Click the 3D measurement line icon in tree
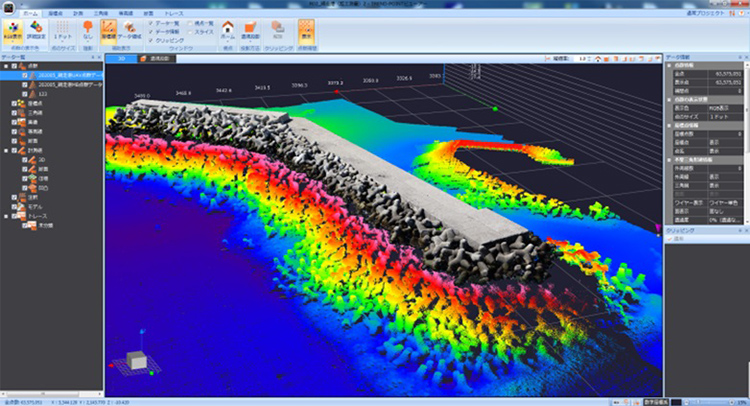750x406 pixels. [x=32, y=160]
